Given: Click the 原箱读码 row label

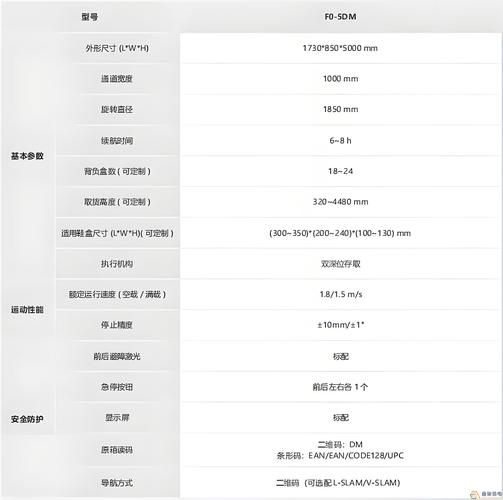Looking at the screenshot, I should pos(117,450).
